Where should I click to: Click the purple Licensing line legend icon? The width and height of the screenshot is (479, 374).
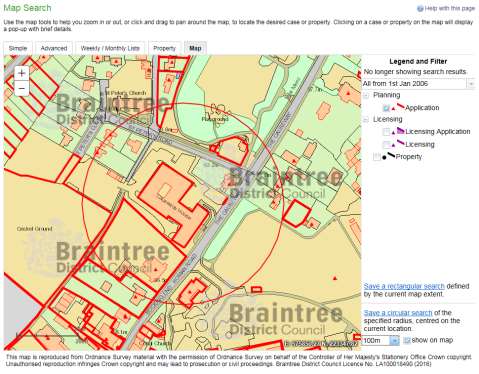(x=400, y=143)
